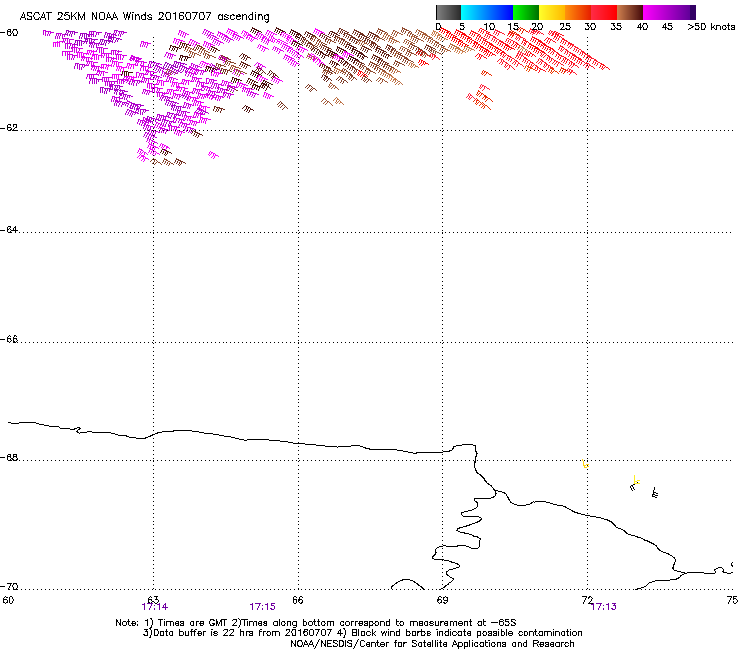Pick the orange 25-30 knots legend segment
This screenshot has width=740, height=650.
click(x=578, y=12)
